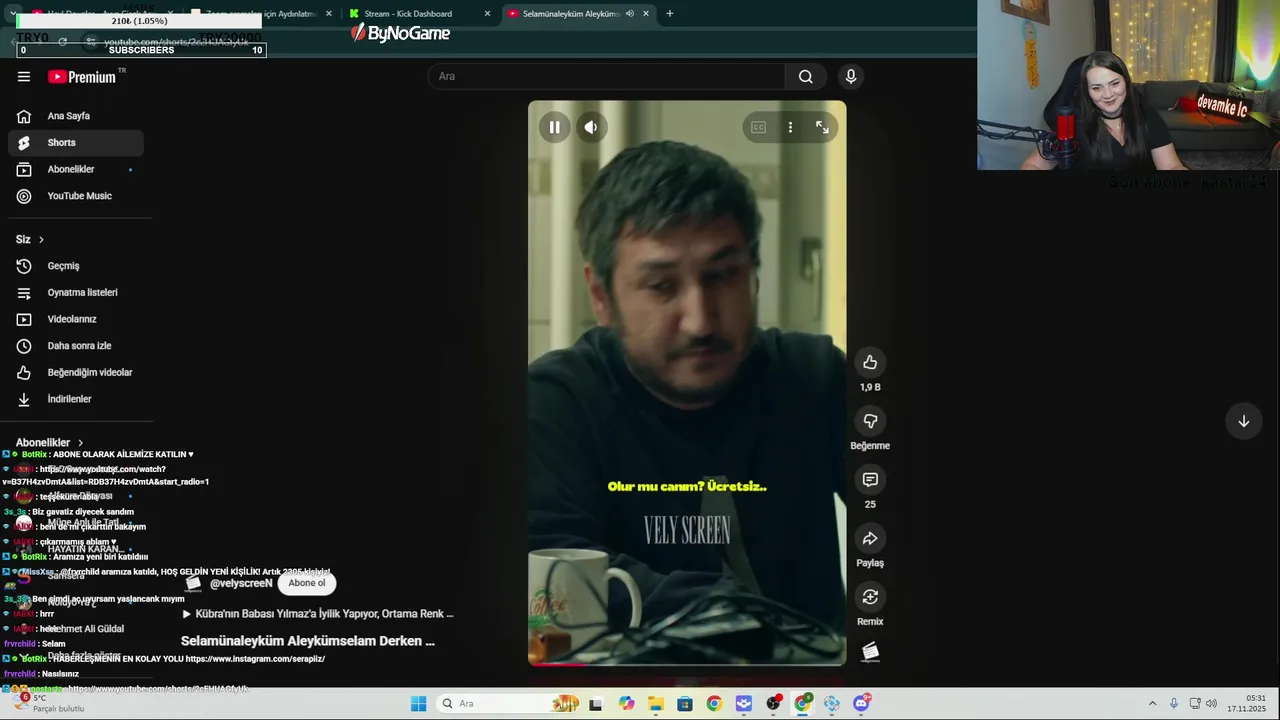This screenshot has width=1280, height=720.
Task: Open File Explorer from taskbar
Action: click(x=656, y=704)
